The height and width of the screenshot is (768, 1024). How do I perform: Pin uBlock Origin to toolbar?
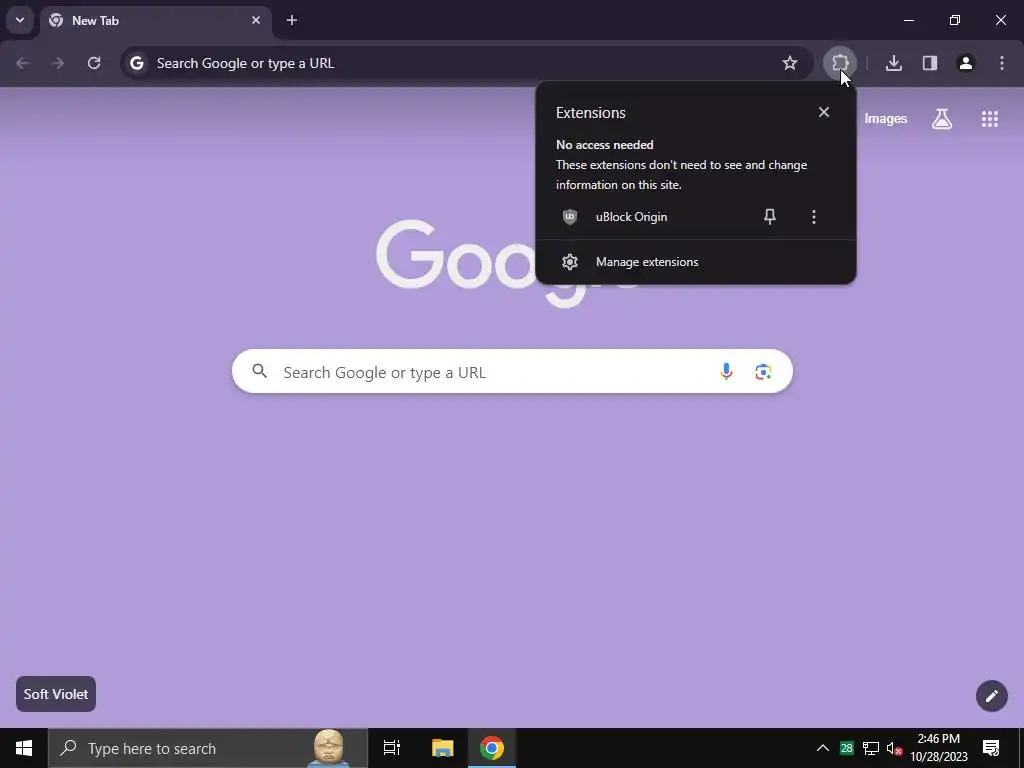[770, 217]
